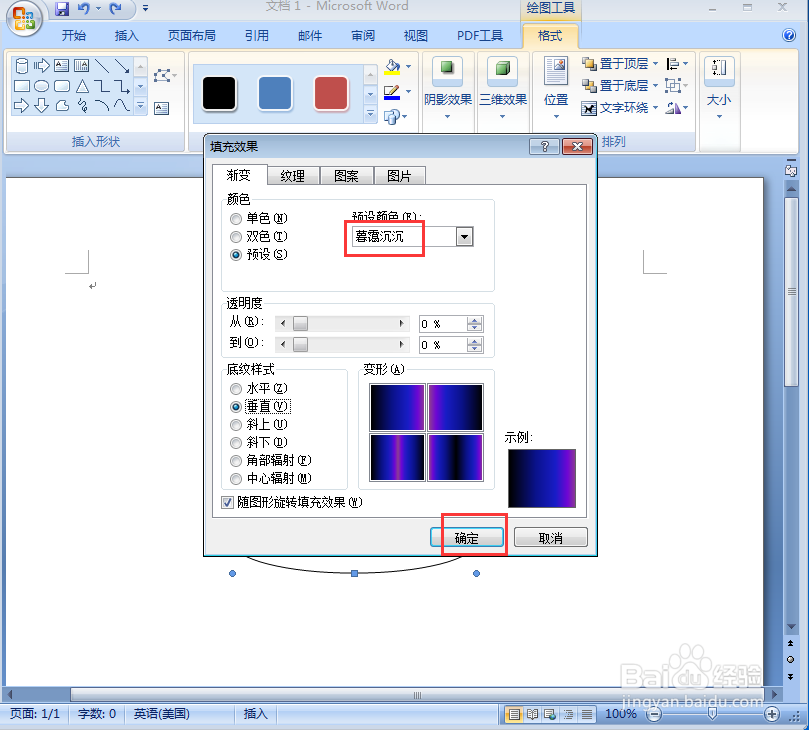The image size is (809, 730).
Task: Choose the hollow down arrow shape
Action: pyautogui.click(x=41, y=106)
